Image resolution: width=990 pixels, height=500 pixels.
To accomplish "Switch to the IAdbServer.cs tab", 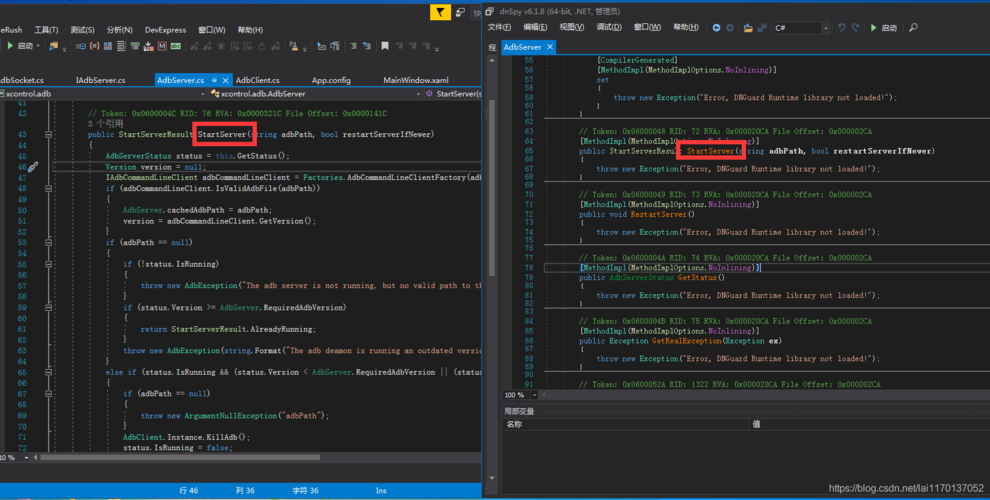I will [100, 80].
